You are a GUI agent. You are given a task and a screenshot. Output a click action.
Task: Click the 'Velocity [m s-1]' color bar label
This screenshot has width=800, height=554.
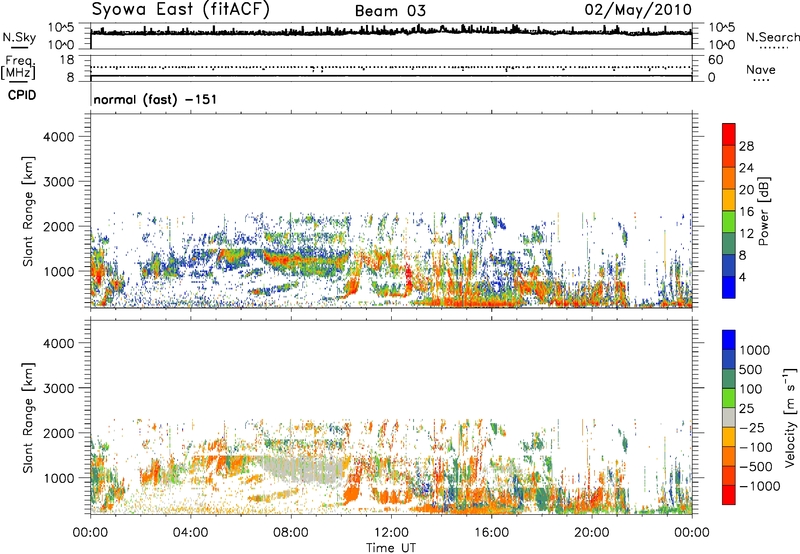point(790,418)
